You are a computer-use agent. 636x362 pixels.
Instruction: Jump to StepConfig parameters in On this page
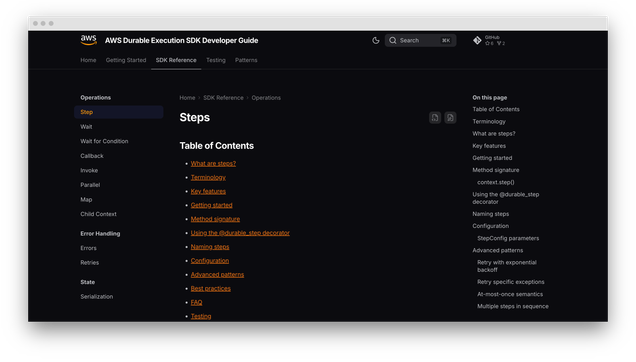pos(508,238)
